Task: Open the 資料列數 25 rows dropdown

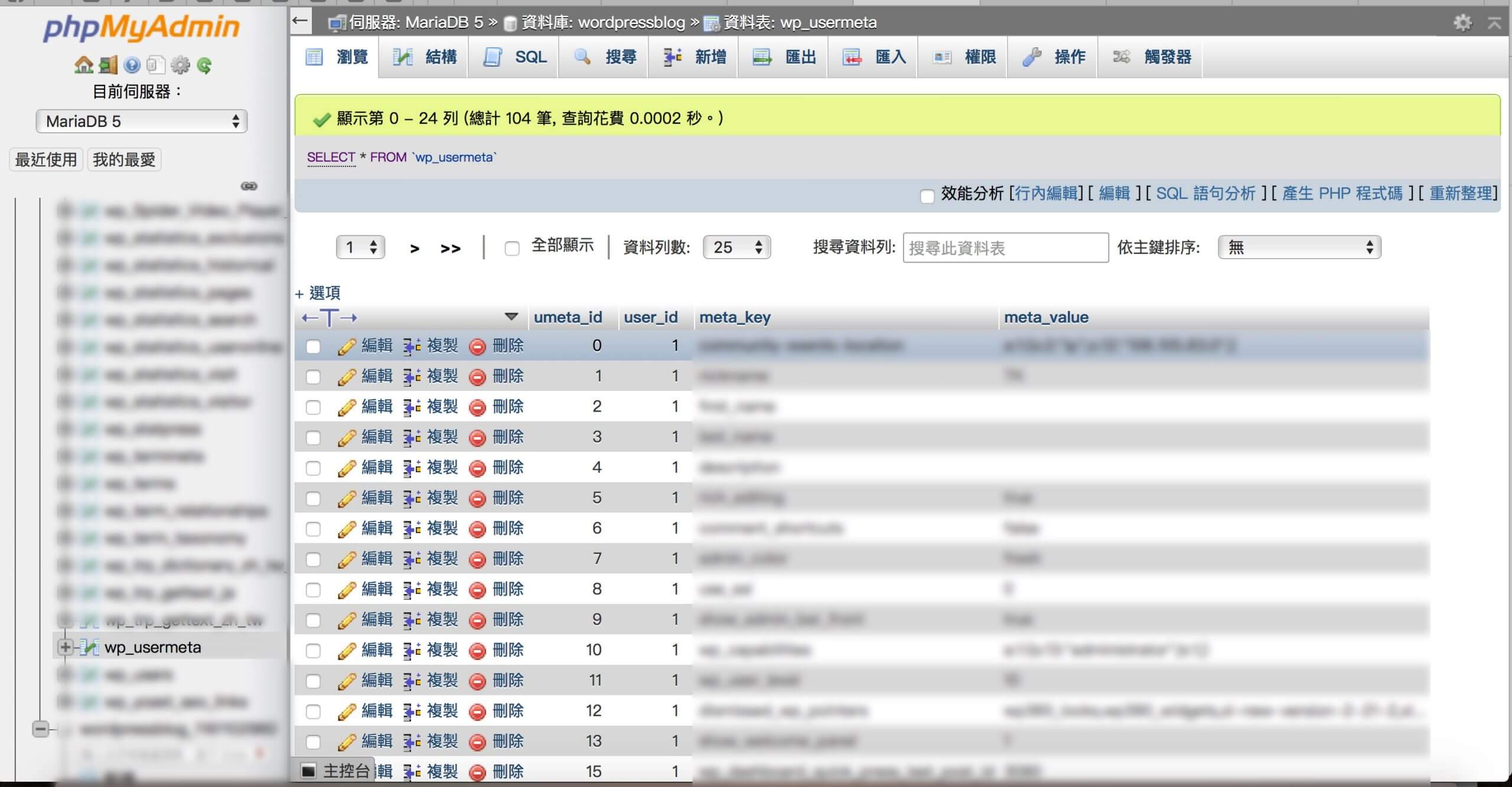Action: (x=737, y=247)
